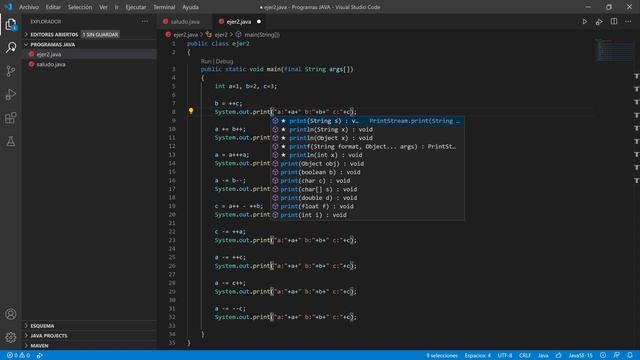
Task: Click the feedback icon in status bar
Action: pyautogui.click(x=616, y=355)
